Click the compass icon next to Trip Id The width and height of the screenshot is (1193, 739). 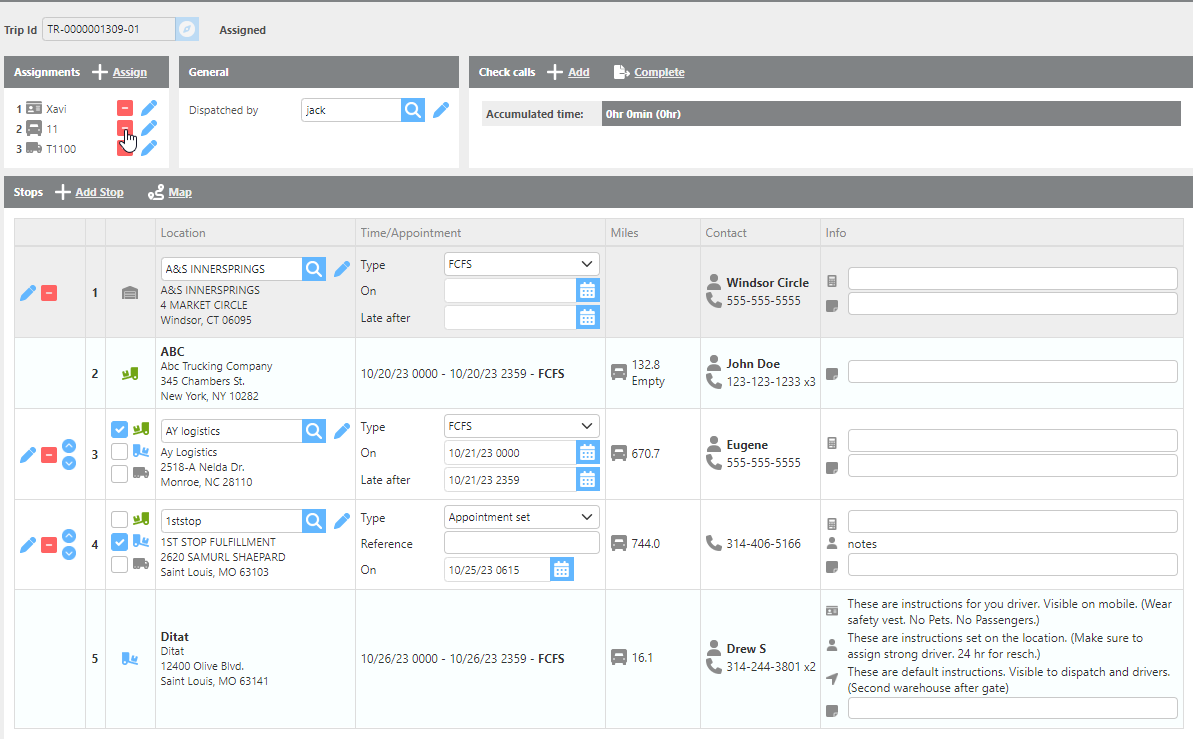point(188,29)
